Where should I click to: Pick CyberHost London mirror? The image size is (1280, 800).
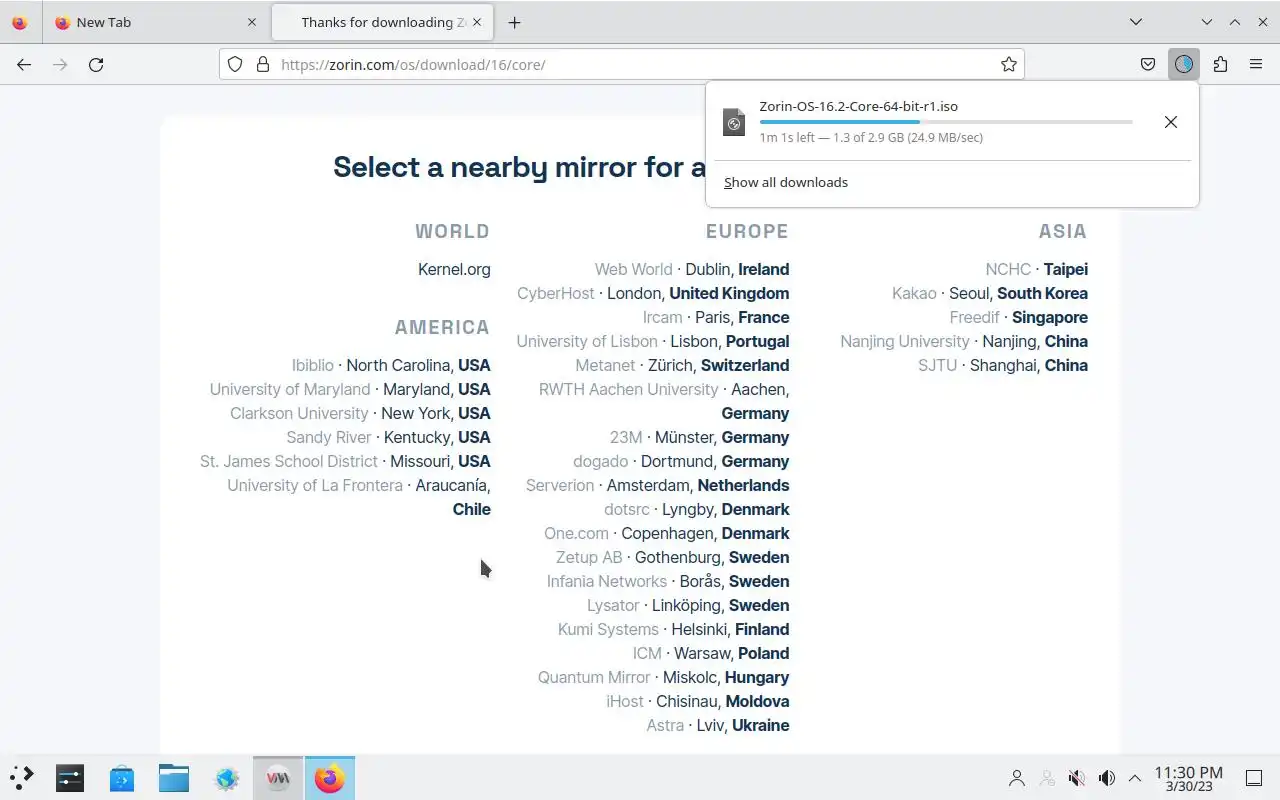pyautogui.click(x=653, y=293)
